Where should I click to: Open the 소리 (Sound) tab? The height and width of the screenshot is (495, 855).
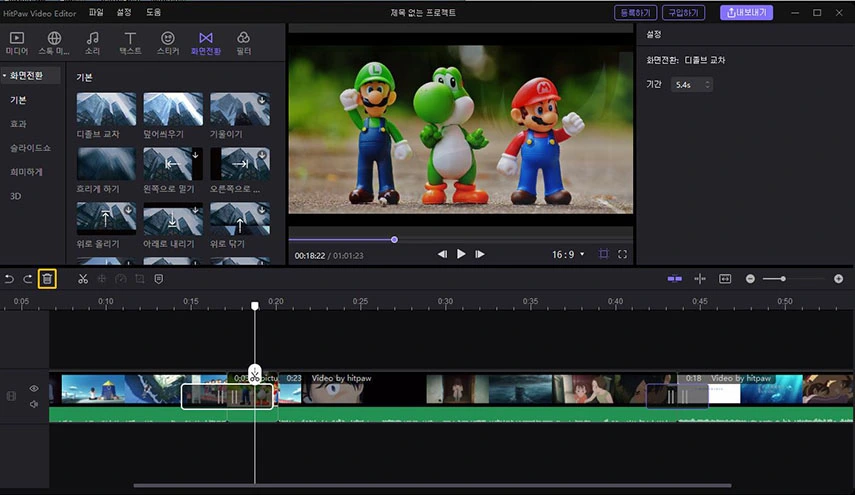[x=92, y=43]
